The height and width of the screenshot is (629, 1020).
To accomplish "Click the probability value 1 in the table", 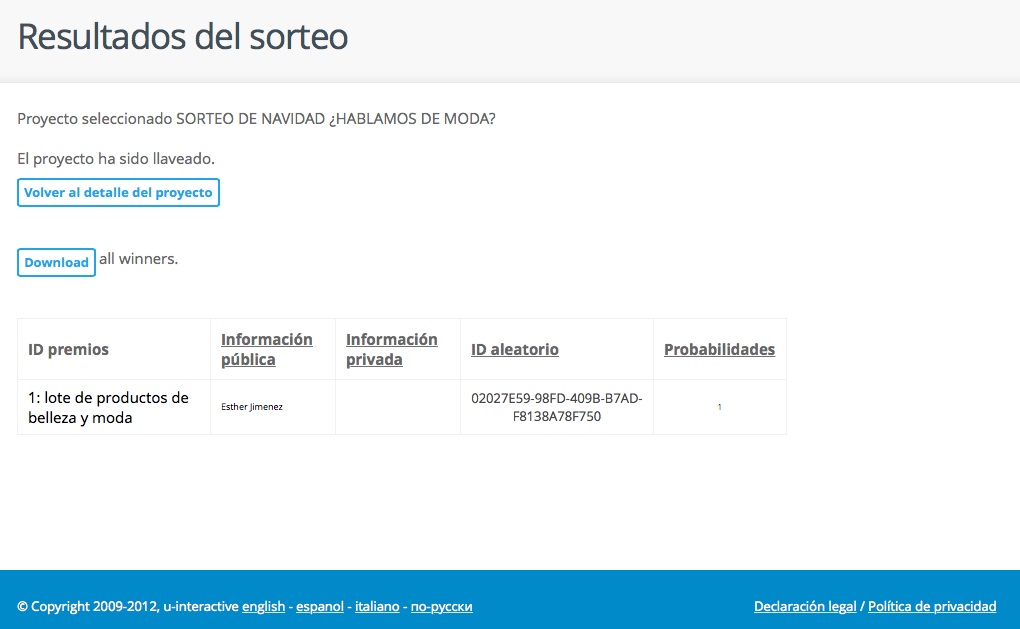I will (719, 407).
